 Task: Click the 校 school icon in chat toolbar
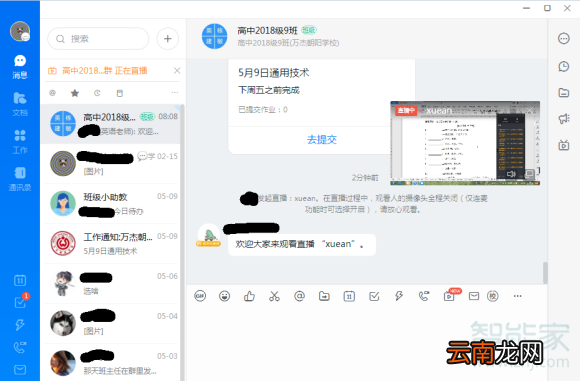pyautogui.click(x=492, y=296)
